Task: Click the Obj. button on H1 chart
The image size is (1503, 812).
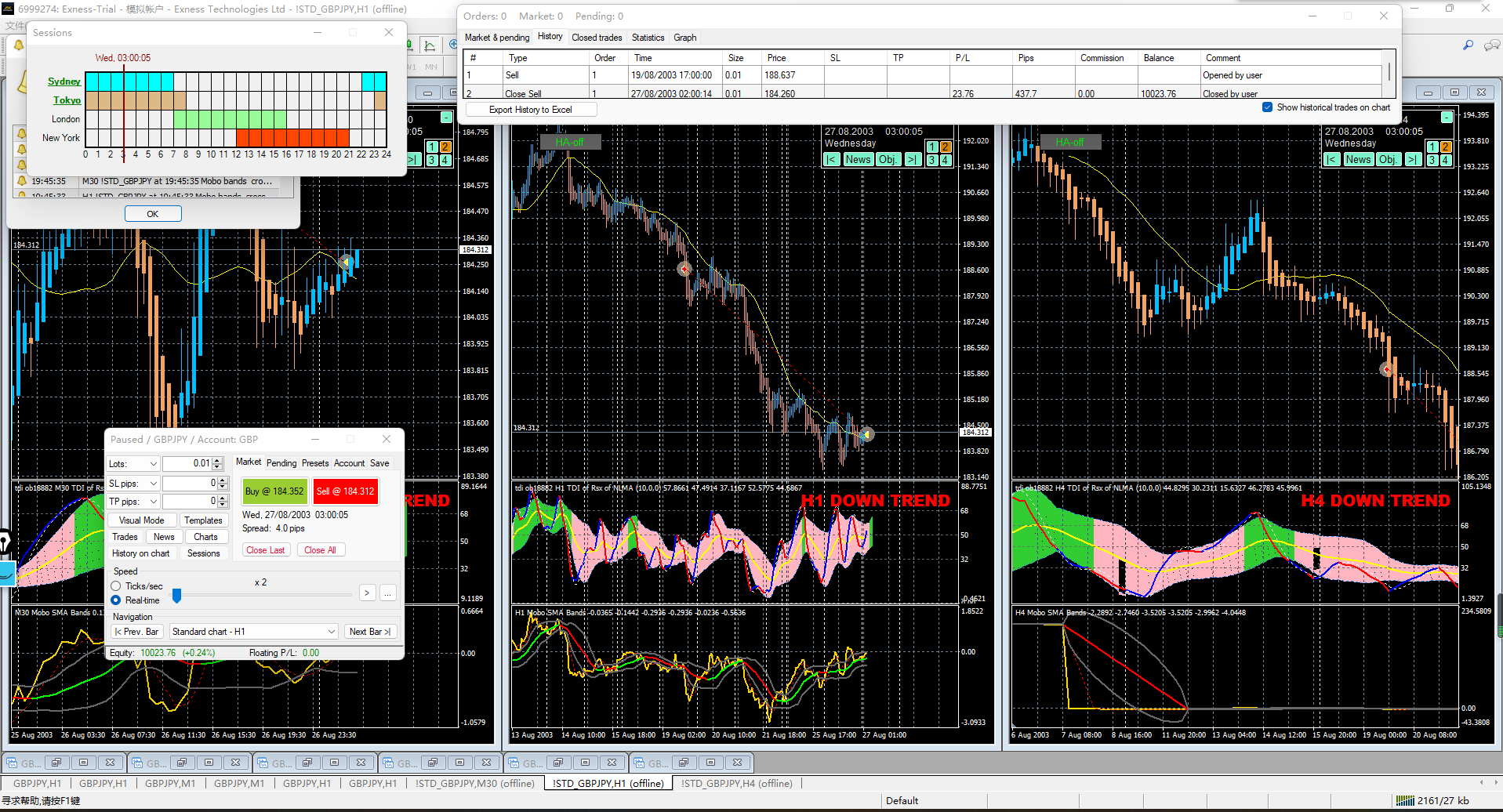Action: (888, 160)
